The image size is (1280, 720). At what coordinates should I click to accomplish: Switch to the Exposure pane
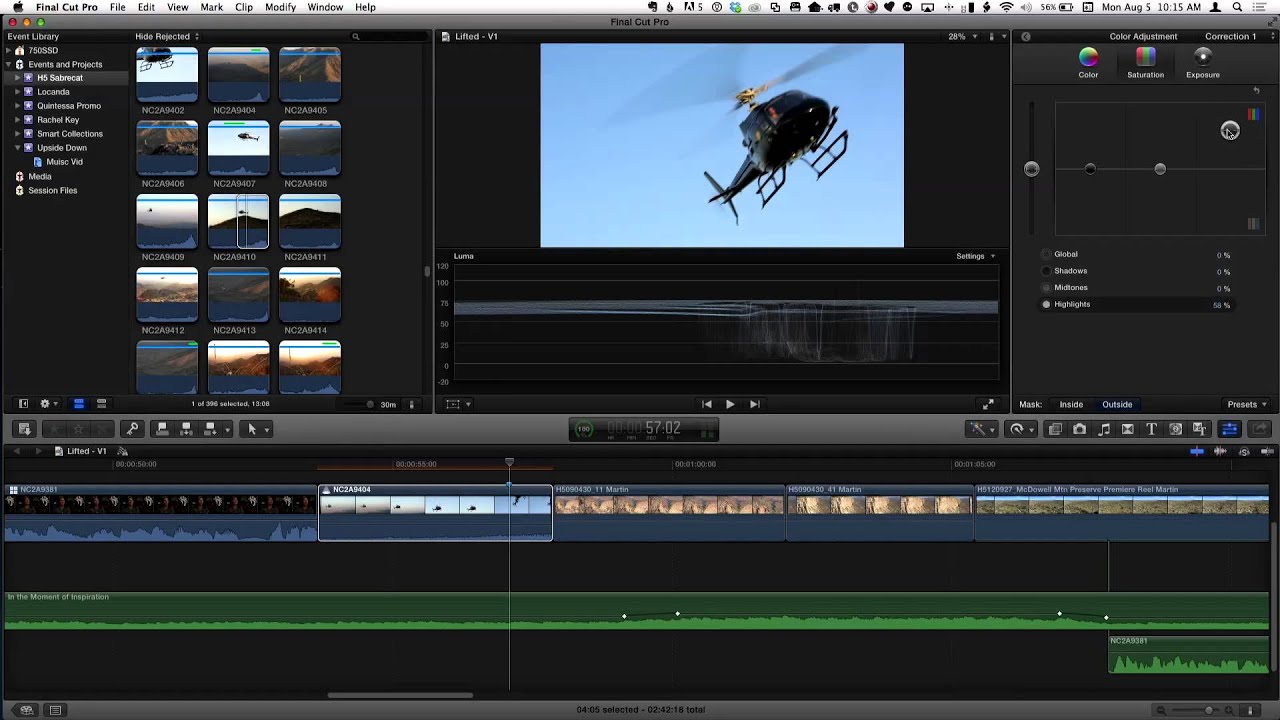coord(1203,64)
